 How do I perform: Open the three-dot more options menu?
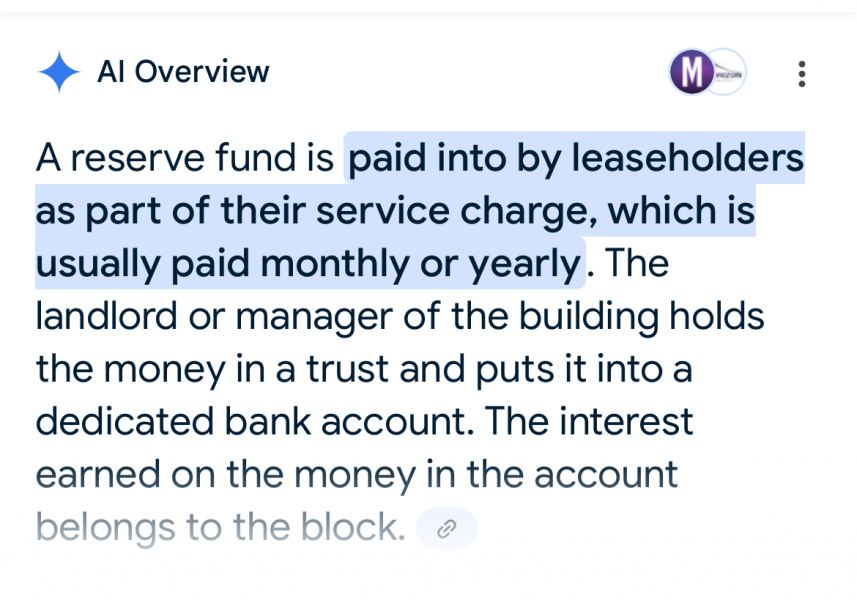pyautogui.click(x=801, y=73)
